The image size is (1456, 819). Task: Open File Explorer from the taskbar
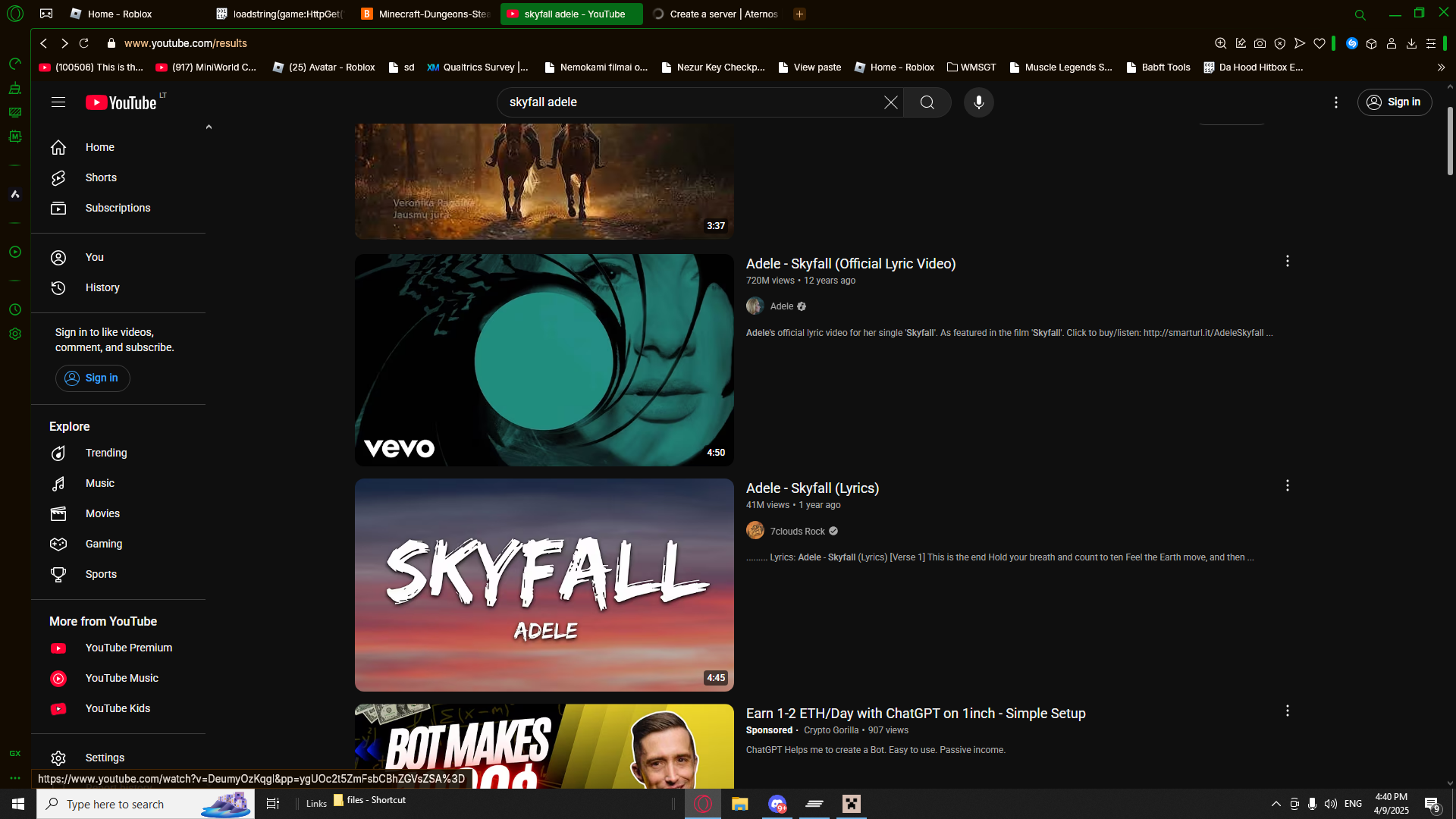739,804
